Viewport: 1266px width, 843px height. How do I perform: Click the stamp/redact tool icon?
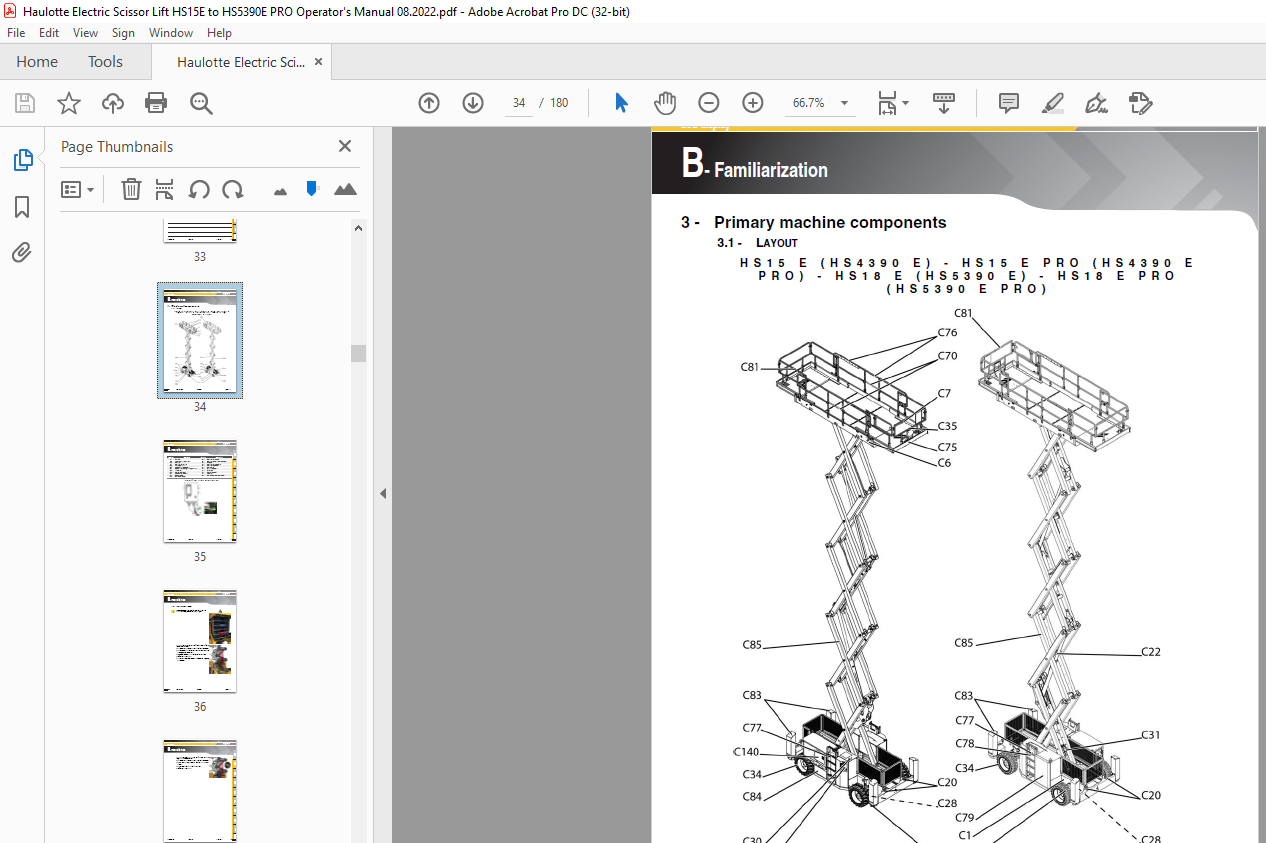pos(1140,103)
